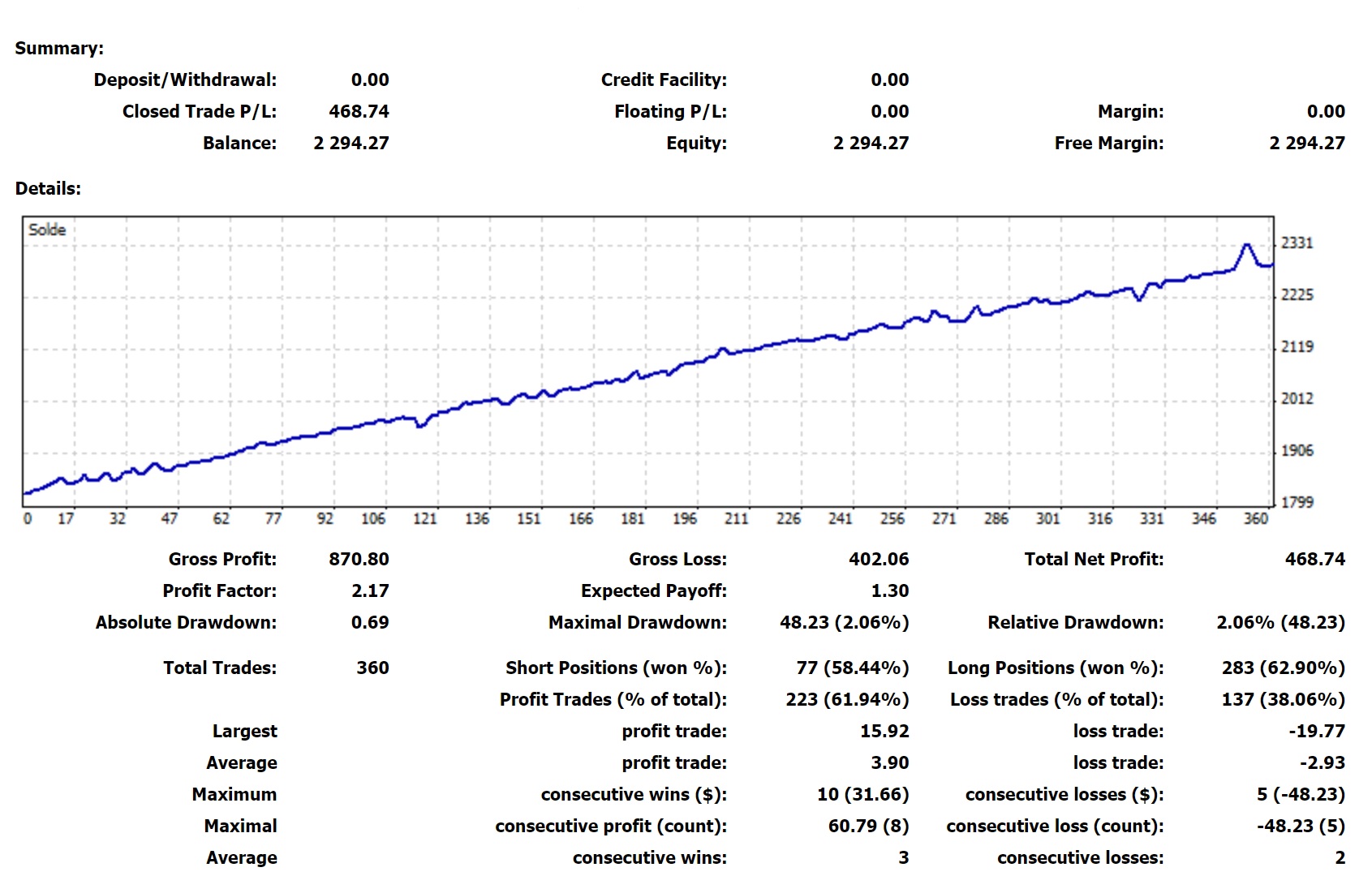Select the Absolute Drawdown value 0.69
Screen dimensions: 1372x876
pos(370,622)
